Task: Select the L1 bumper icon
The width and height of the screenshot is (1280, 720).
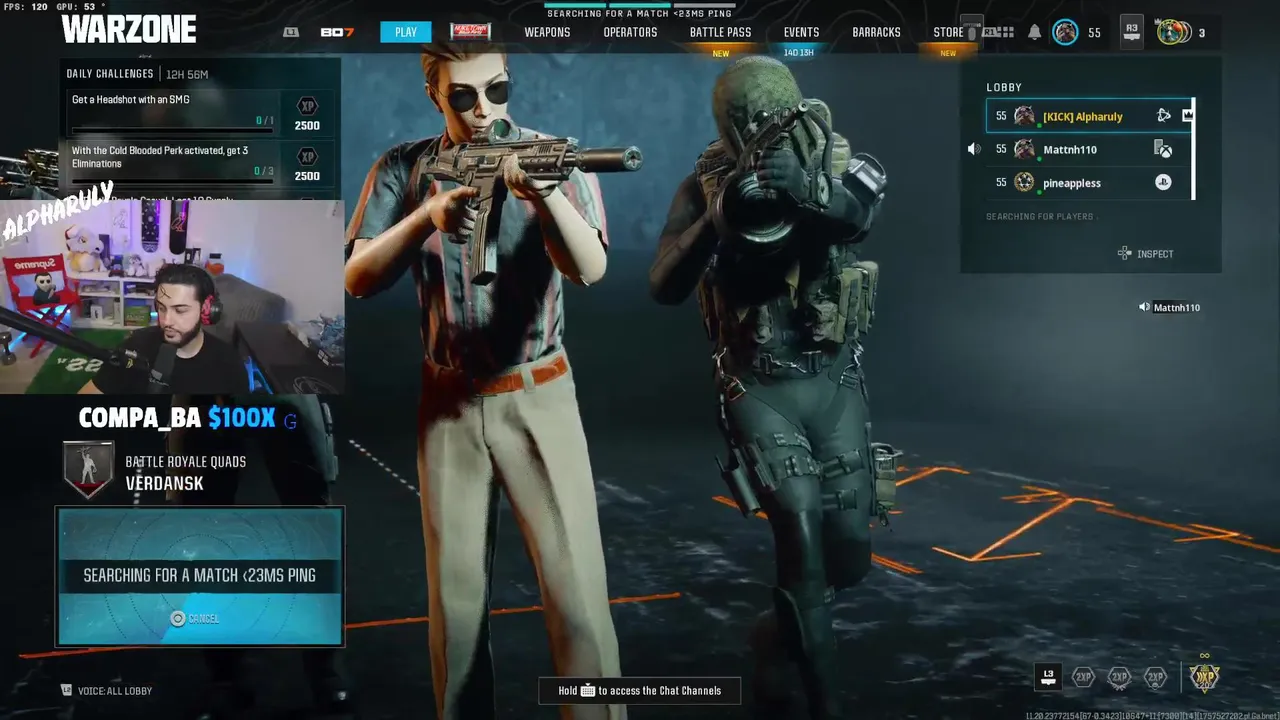Action: (291, 32)
